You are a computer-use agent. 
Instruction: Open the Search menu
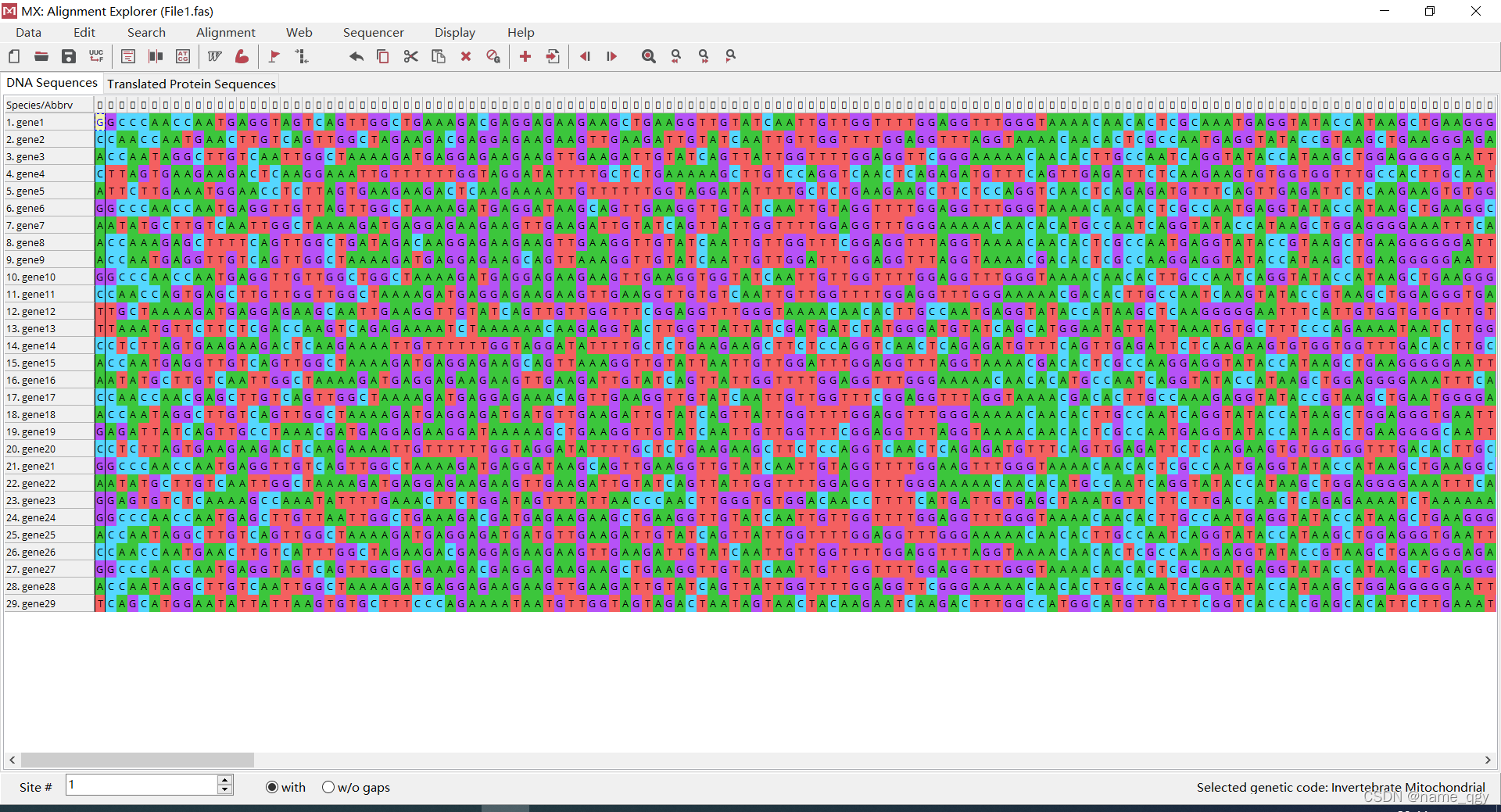coord(146,33)
